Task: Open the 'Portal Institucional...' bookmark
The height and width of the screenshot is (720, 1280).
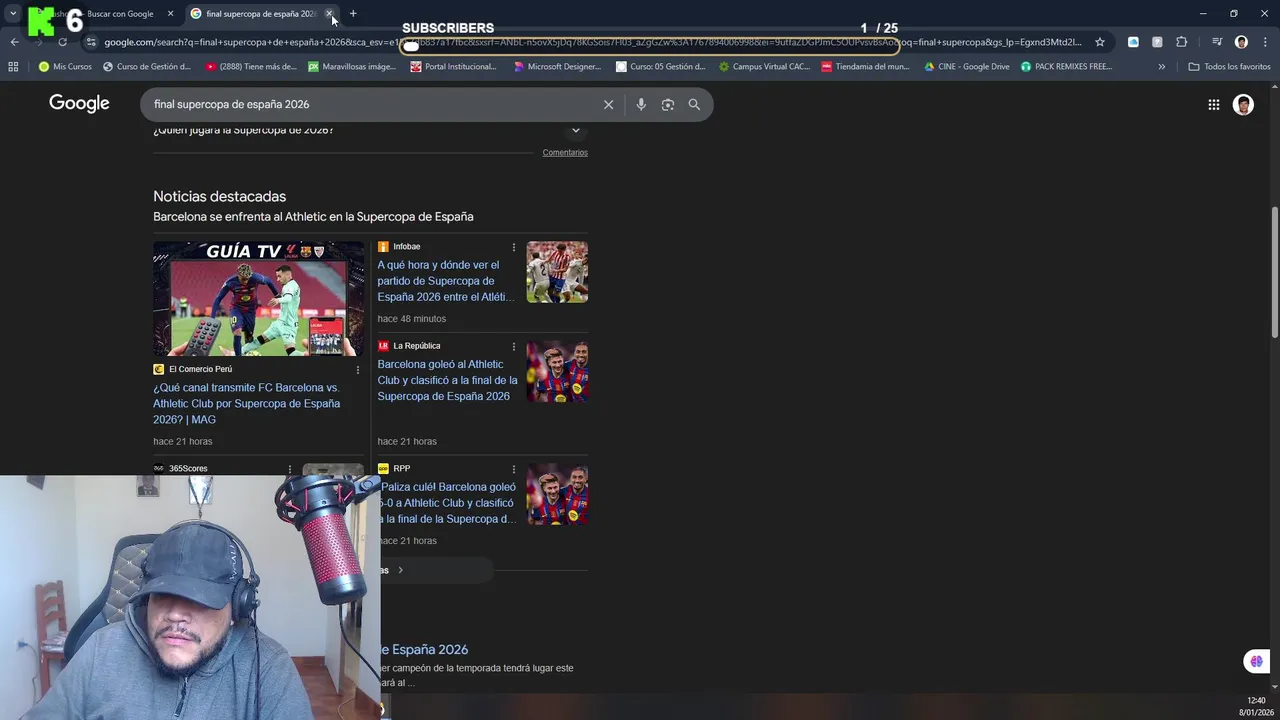Action: 453,67
